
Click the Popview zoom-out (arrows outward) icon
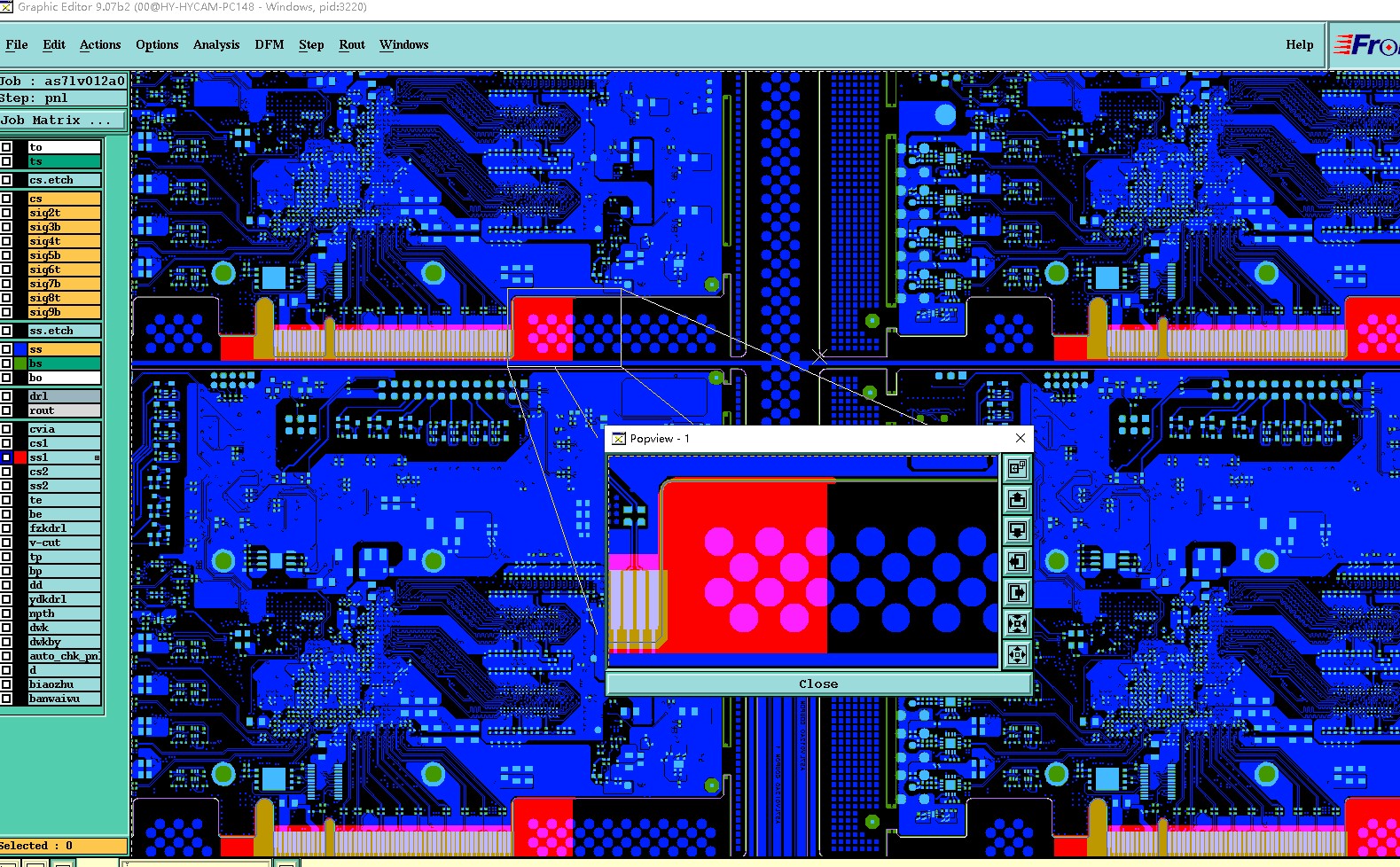pos(1017,654)
